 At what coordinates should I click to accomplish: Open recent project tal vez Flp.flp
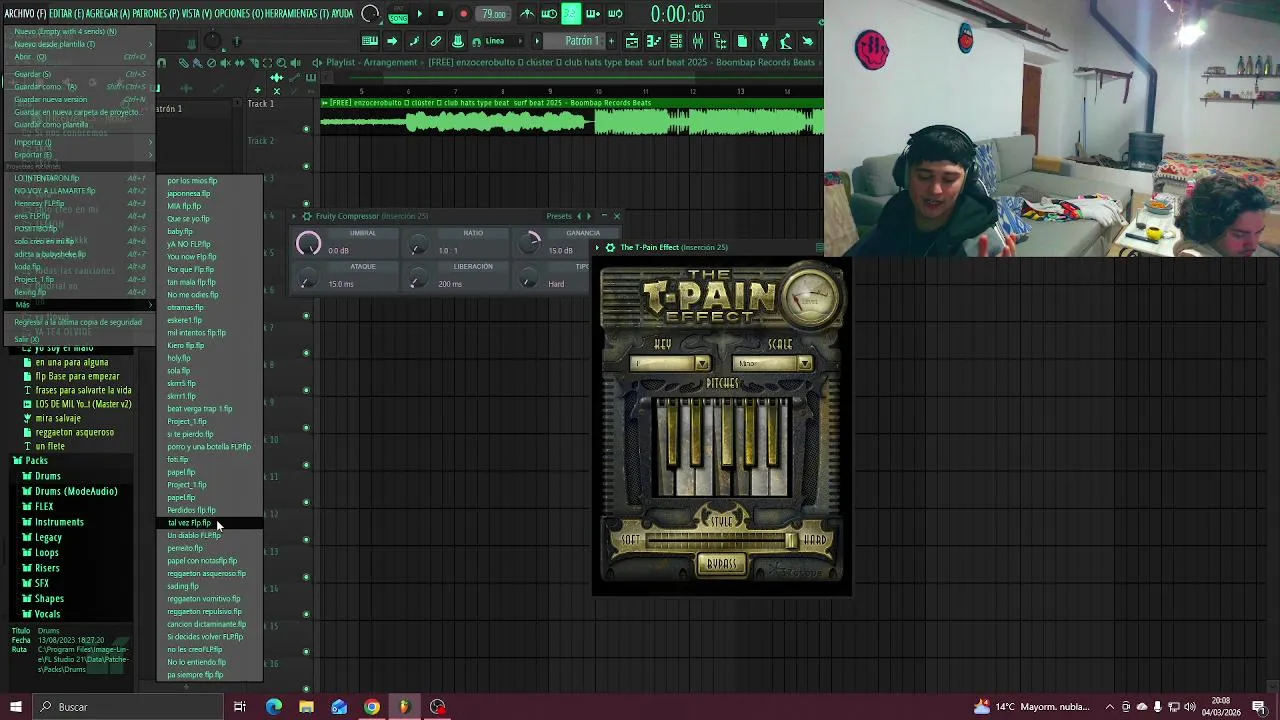[209, 523]
